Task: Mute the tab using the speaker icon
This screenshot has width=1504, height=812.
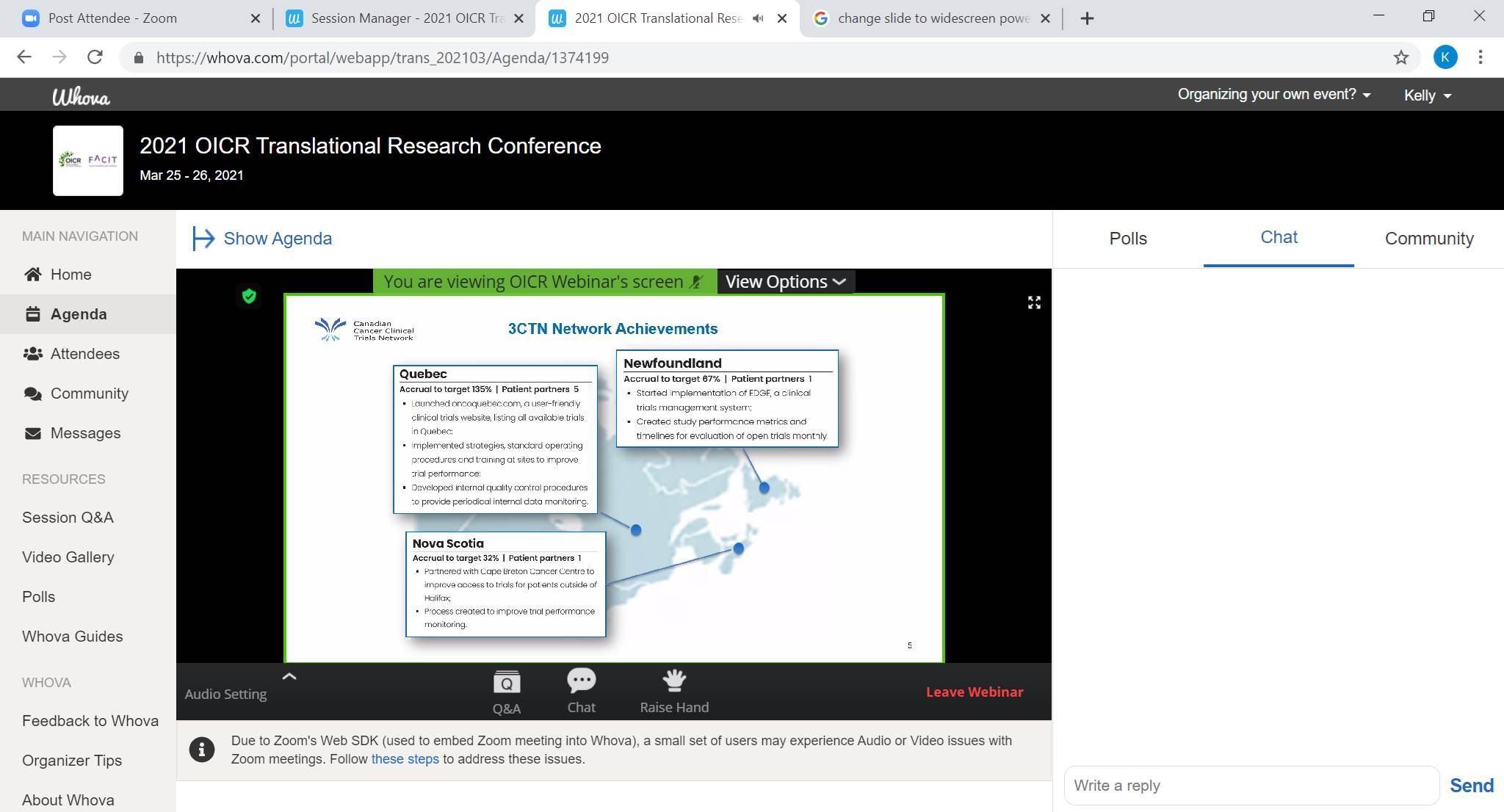Action: coord(759,18)
